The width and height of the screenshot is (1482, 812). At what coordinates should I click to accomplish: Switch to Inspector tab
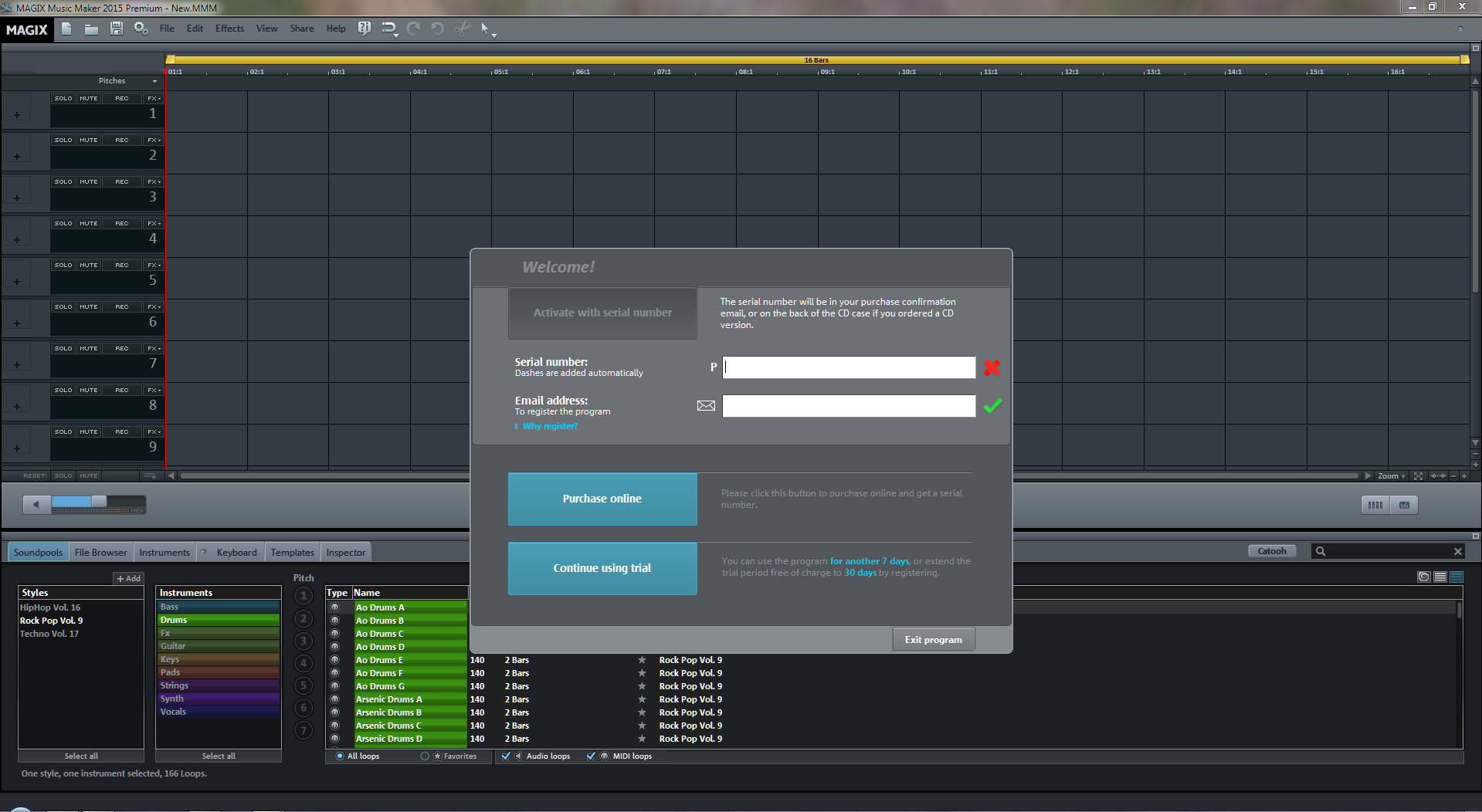coord(346,552)
